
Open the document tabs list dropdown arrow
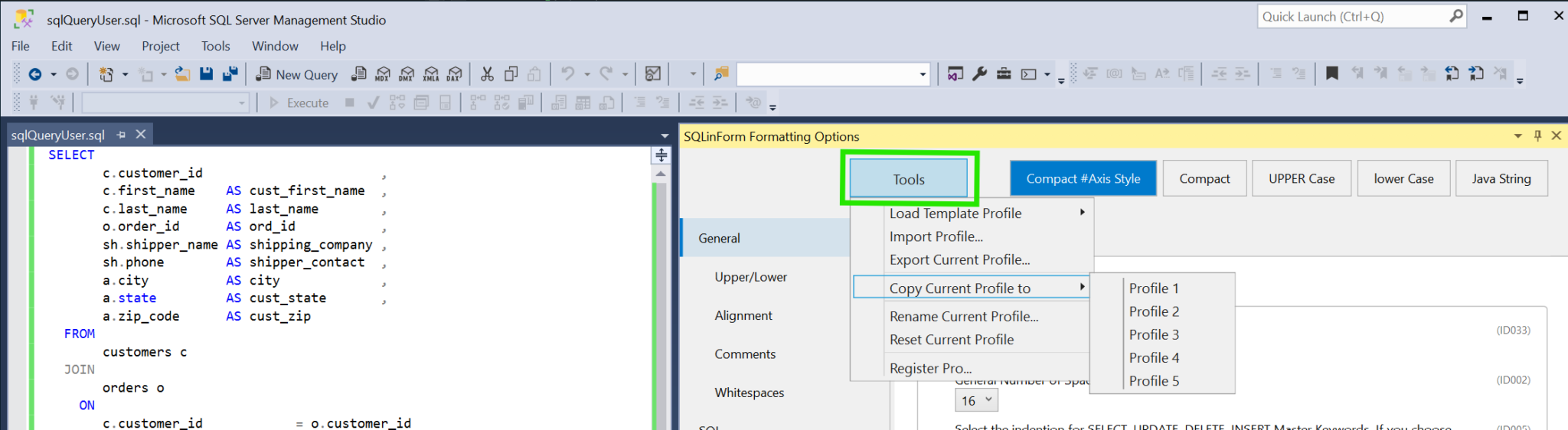[665, 135]
